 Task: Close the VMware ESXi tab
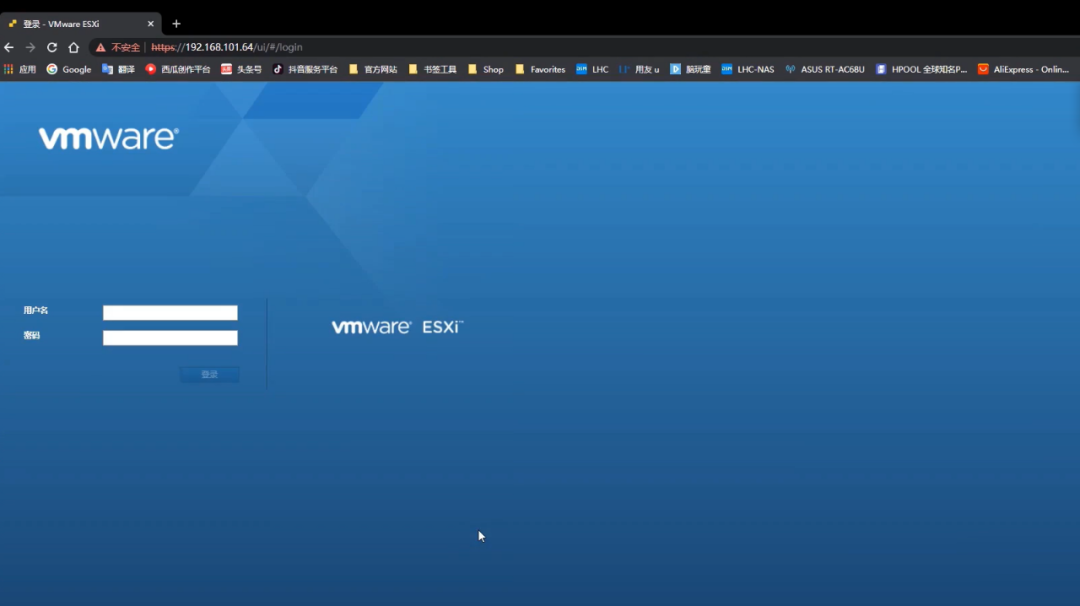coord(150,23)
